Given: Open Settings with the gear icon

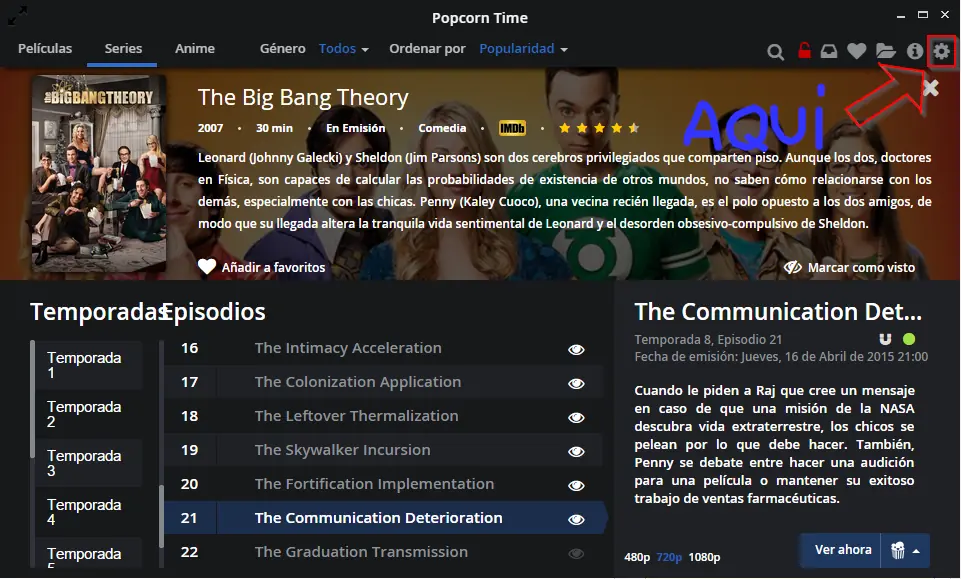Looking at the screenshot, I should point(941,51).
